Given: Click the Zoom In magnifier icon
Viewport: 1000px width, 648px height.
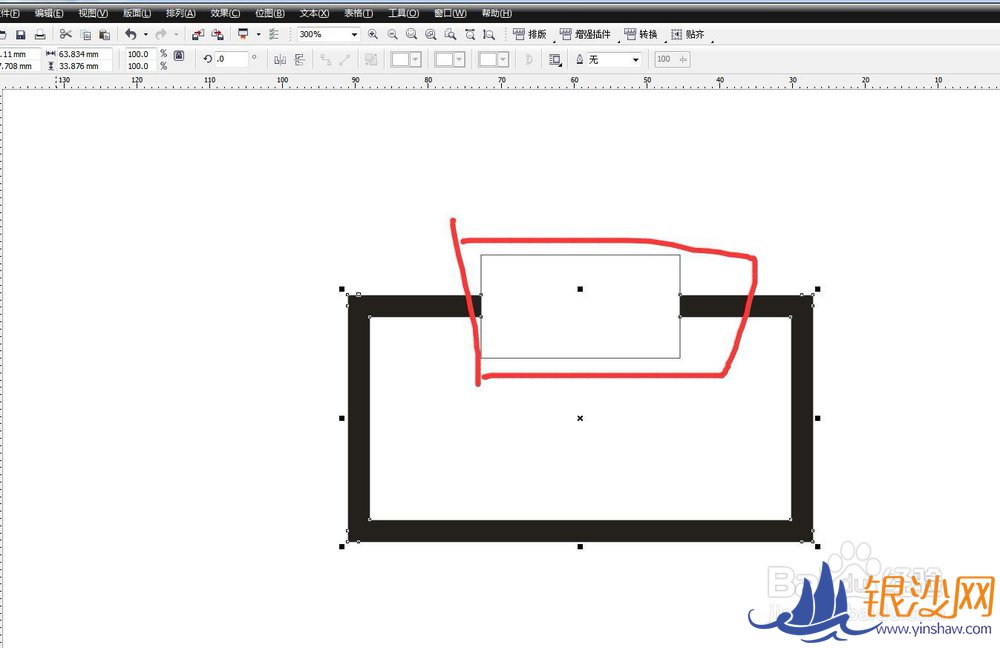Looking at the screenshot, I should click(x=372, y=33).
